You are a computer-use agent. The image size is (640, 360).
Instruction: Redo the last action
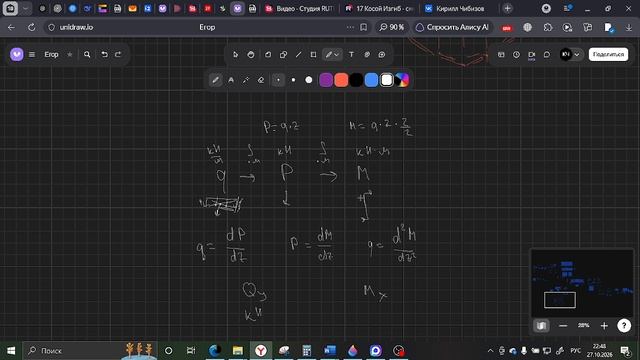click(118, 54)
